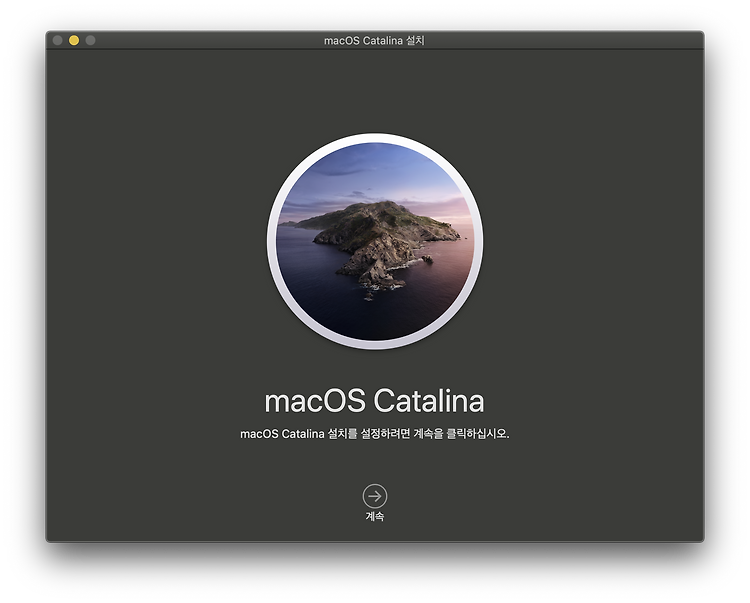Click the Catalina island artwork circle

pos(375,241)
